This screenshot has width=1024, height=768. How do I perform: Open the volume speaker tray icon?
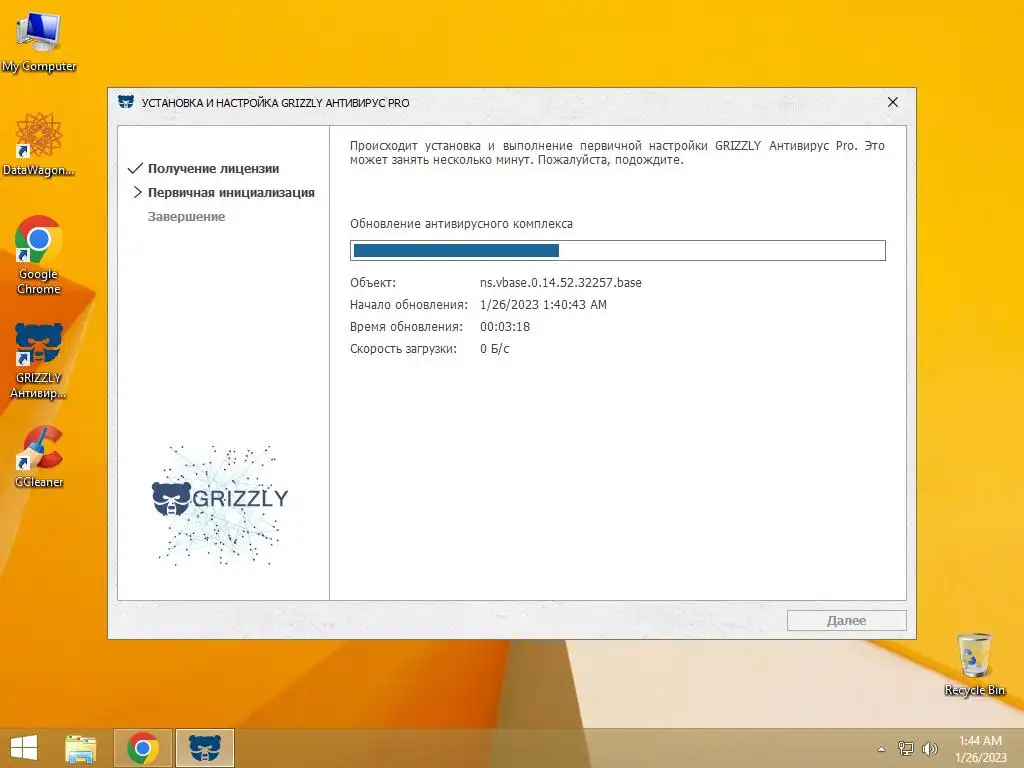pos(930,748)
